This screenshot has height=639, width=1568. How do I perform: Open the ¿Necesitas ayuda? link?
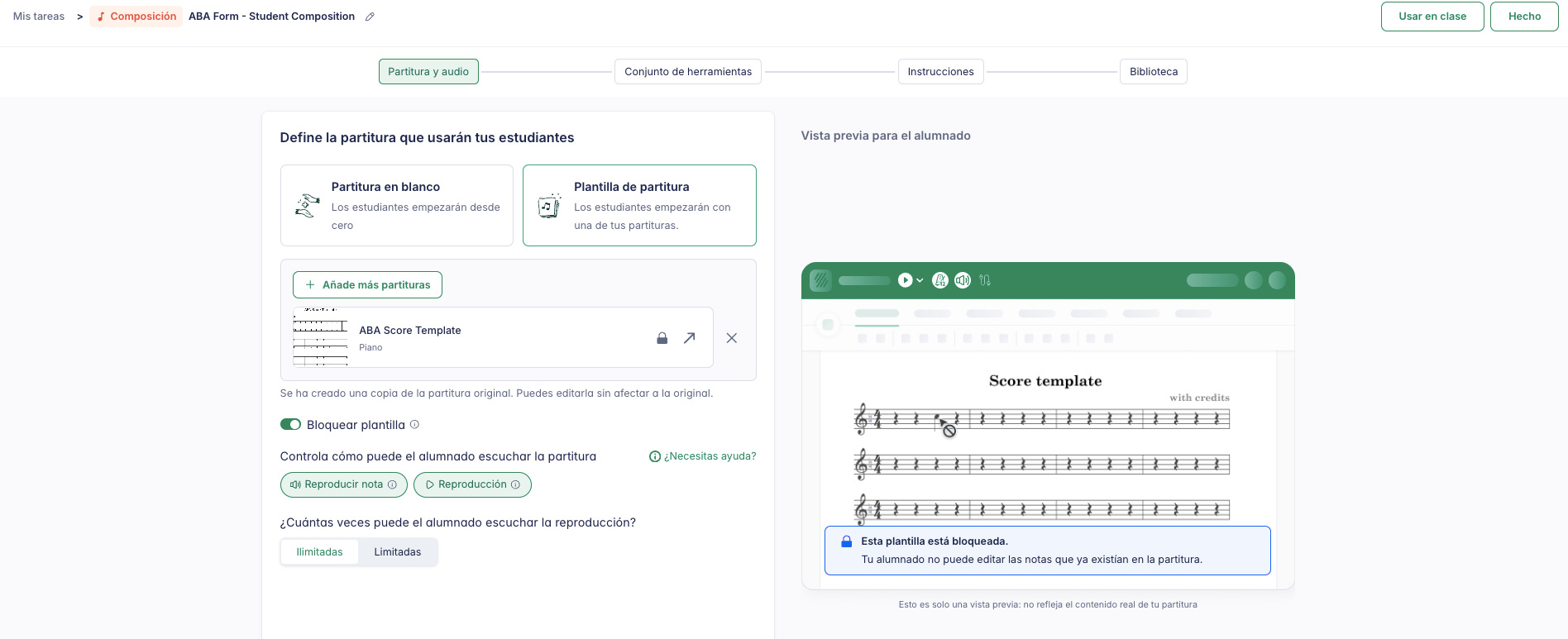pos(703,456)
